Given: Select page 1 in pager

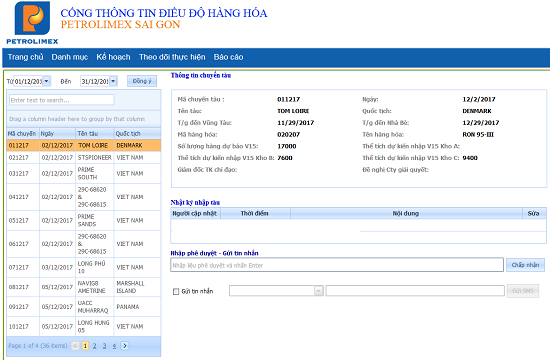Looking at the screenshot, I should tap(85, 346).
